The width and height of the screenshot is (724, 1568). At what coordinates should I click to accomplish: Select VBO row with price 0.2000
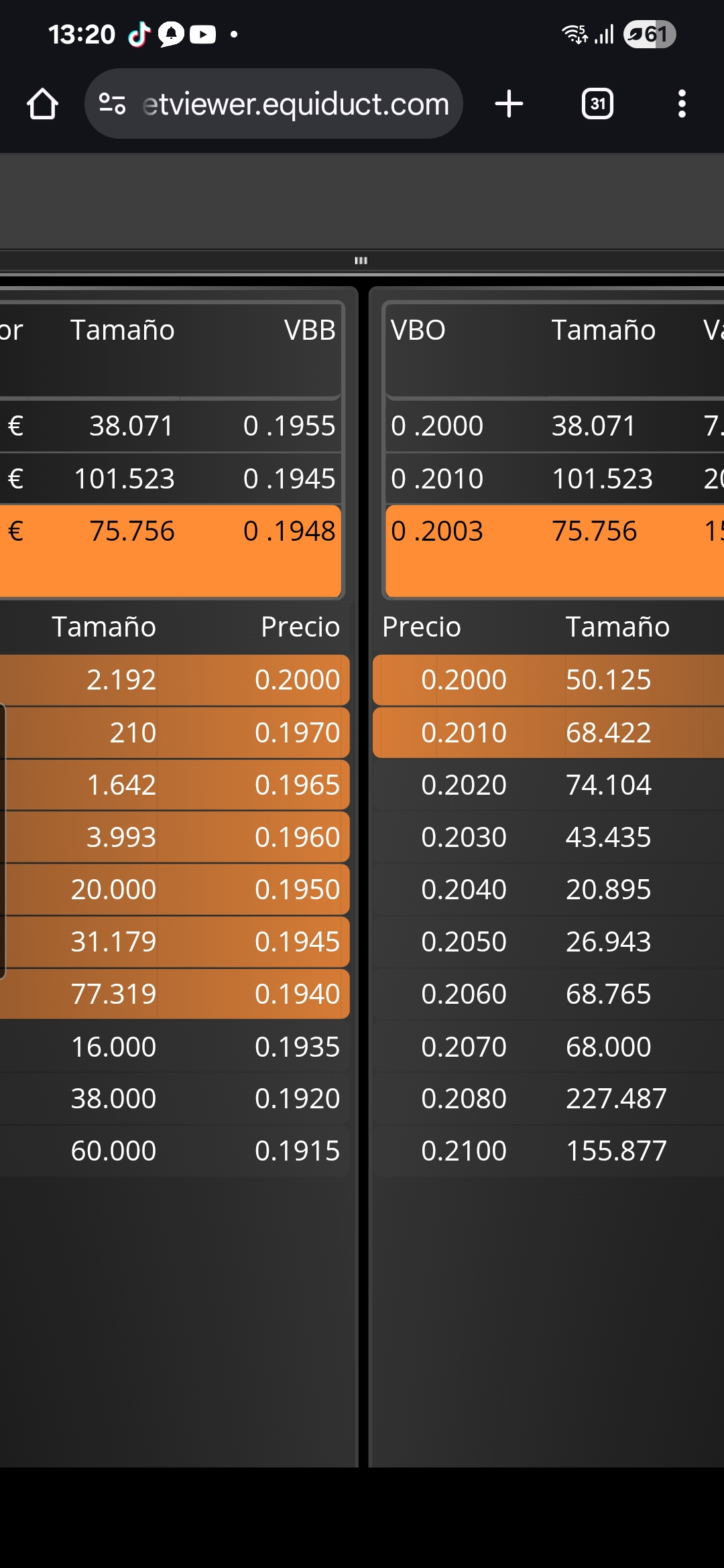tap(555, 426)
